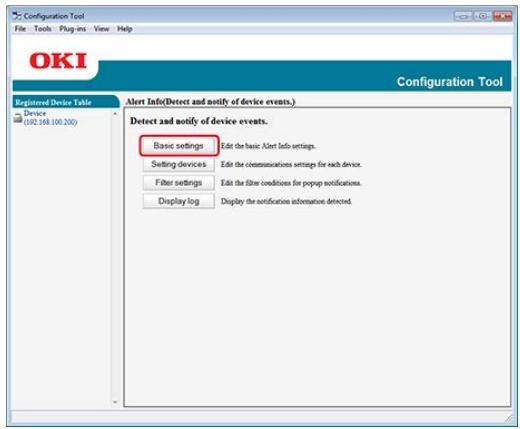Click the device table scroll up arrow

pos(115,114)
